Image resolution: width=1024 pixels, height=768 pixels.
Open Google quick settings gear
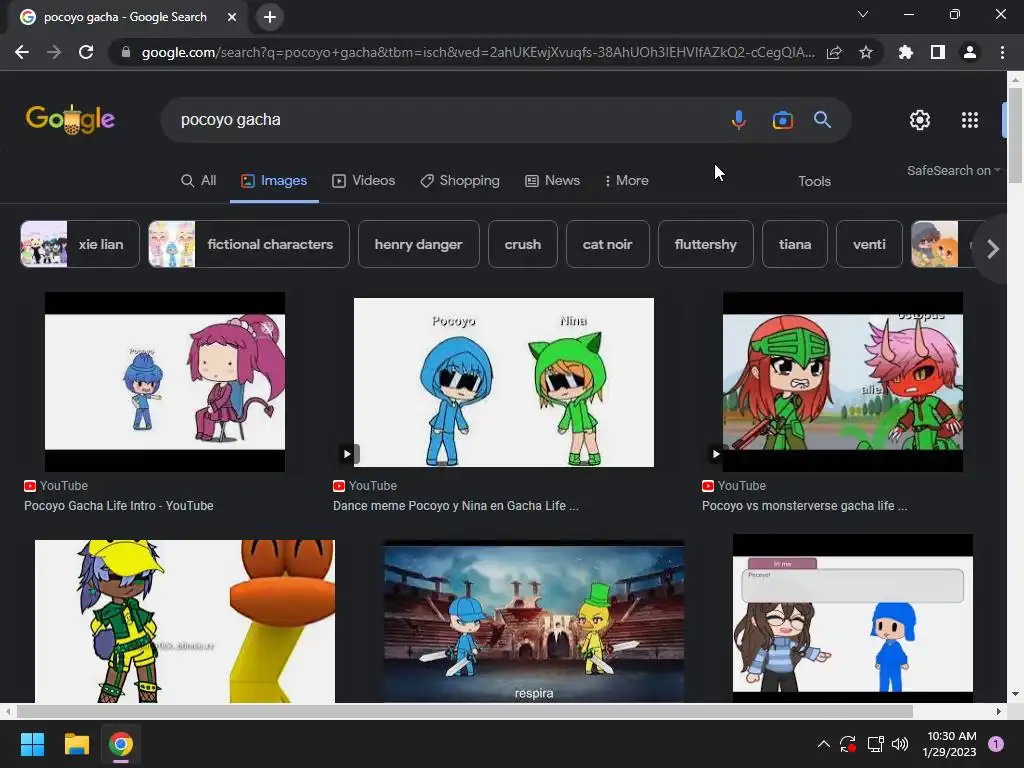point(920,120)
